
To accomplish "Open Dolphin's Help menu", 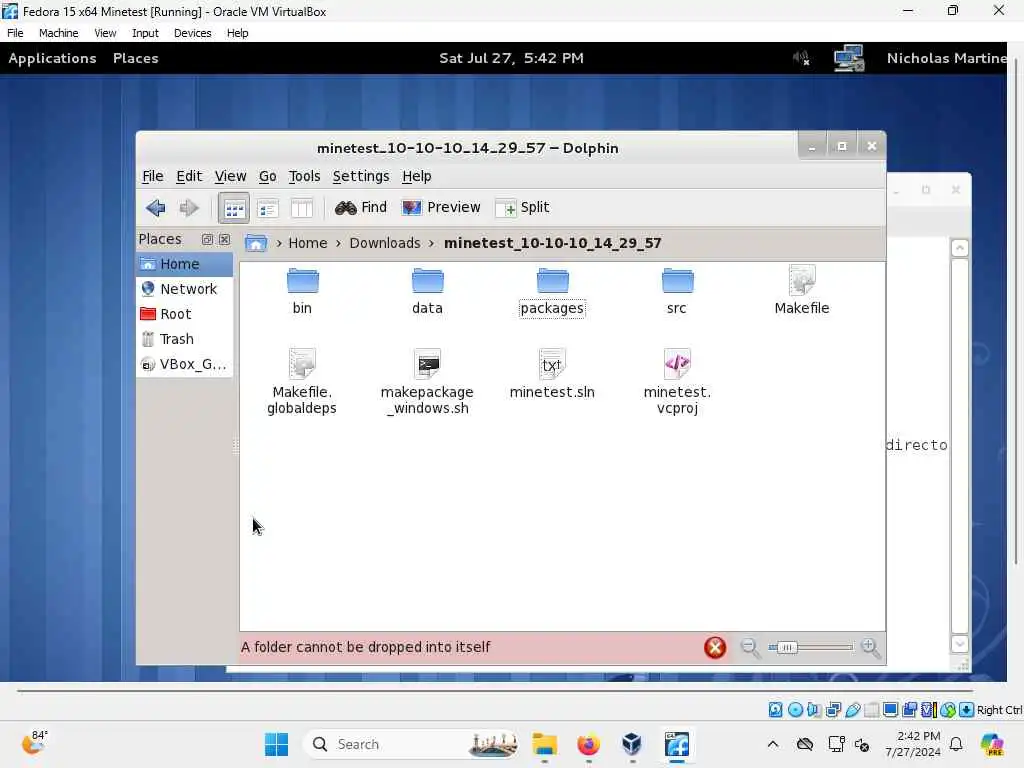I will pyautogui.click(x=417, y=176).
